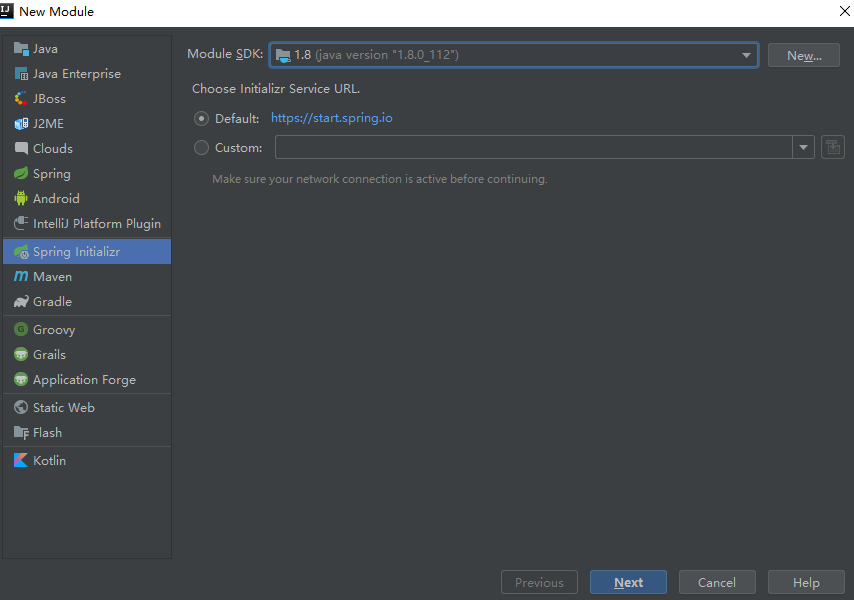This screenshot has width=854, height=600.
Task: Focus the Custom URL text field
Action: point(534,147)
